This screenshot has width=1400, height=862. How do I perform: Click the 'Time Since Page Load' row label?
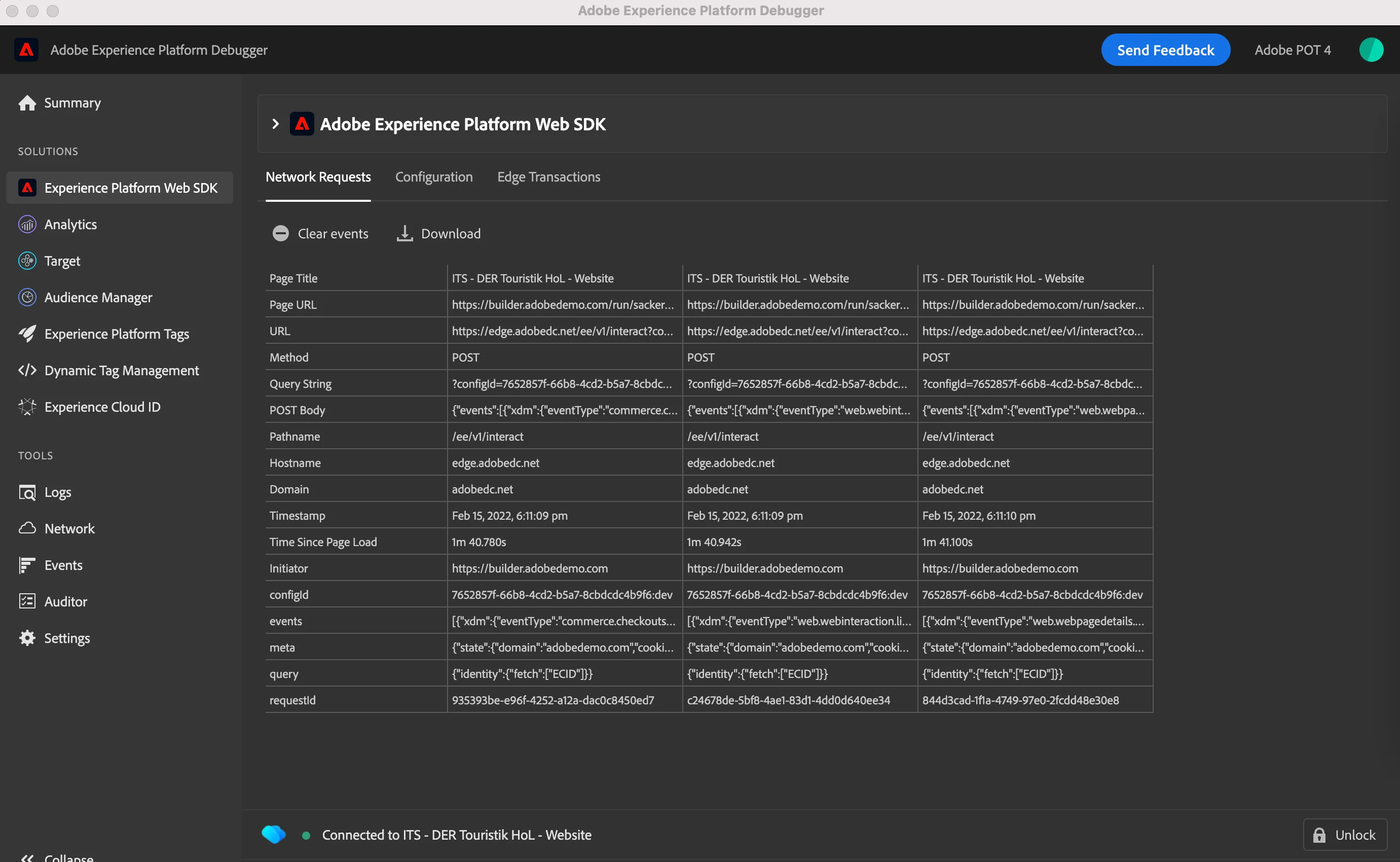(323, 542)
